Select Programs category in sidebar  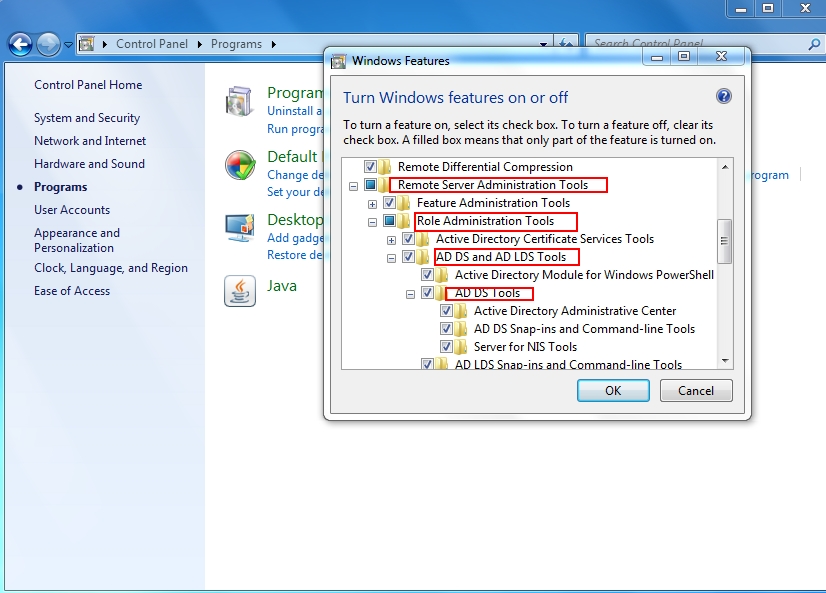pyautogui.click(x=61, y=187)
